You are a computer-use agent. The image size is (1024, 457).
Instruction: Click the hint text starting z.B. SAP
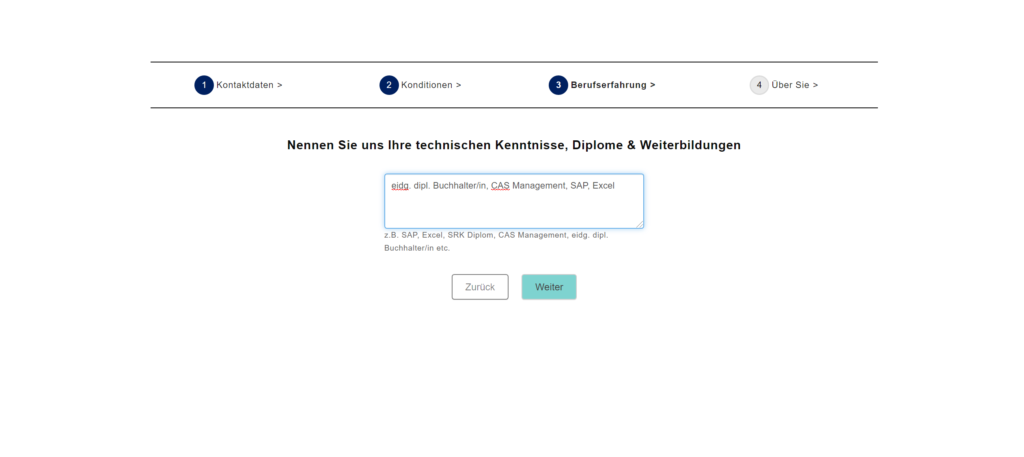coord(496,242)
